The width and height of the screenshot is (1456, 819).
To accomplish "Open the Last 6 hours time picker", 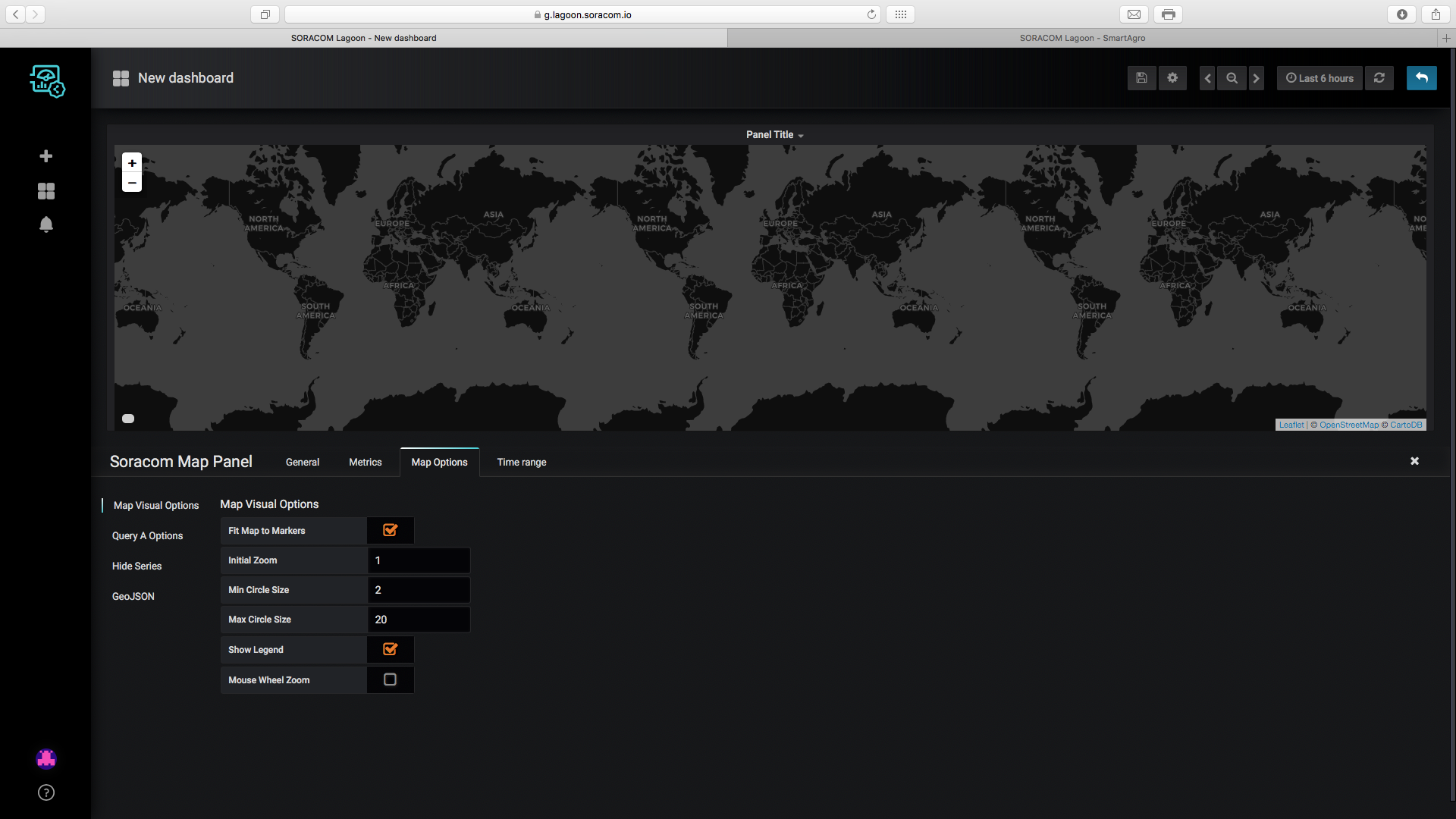I will coord(1319,78).
